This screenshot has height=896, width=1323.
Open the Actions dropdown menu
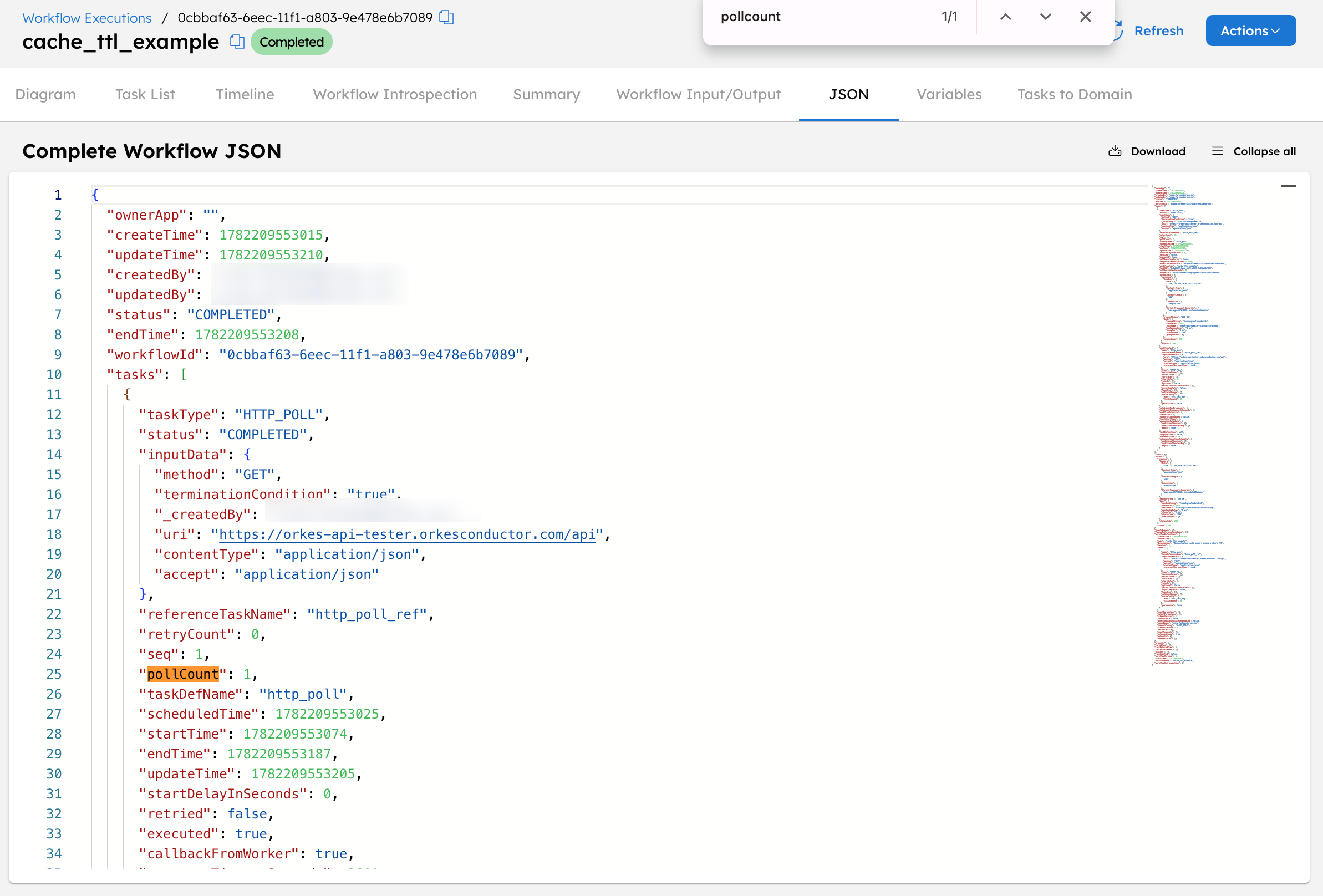(1250, 30)
